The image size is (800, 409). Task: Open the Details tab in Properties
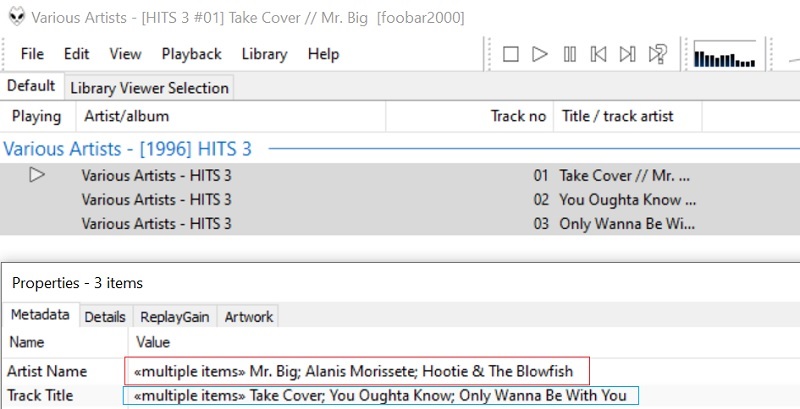[x=105, y=317]
